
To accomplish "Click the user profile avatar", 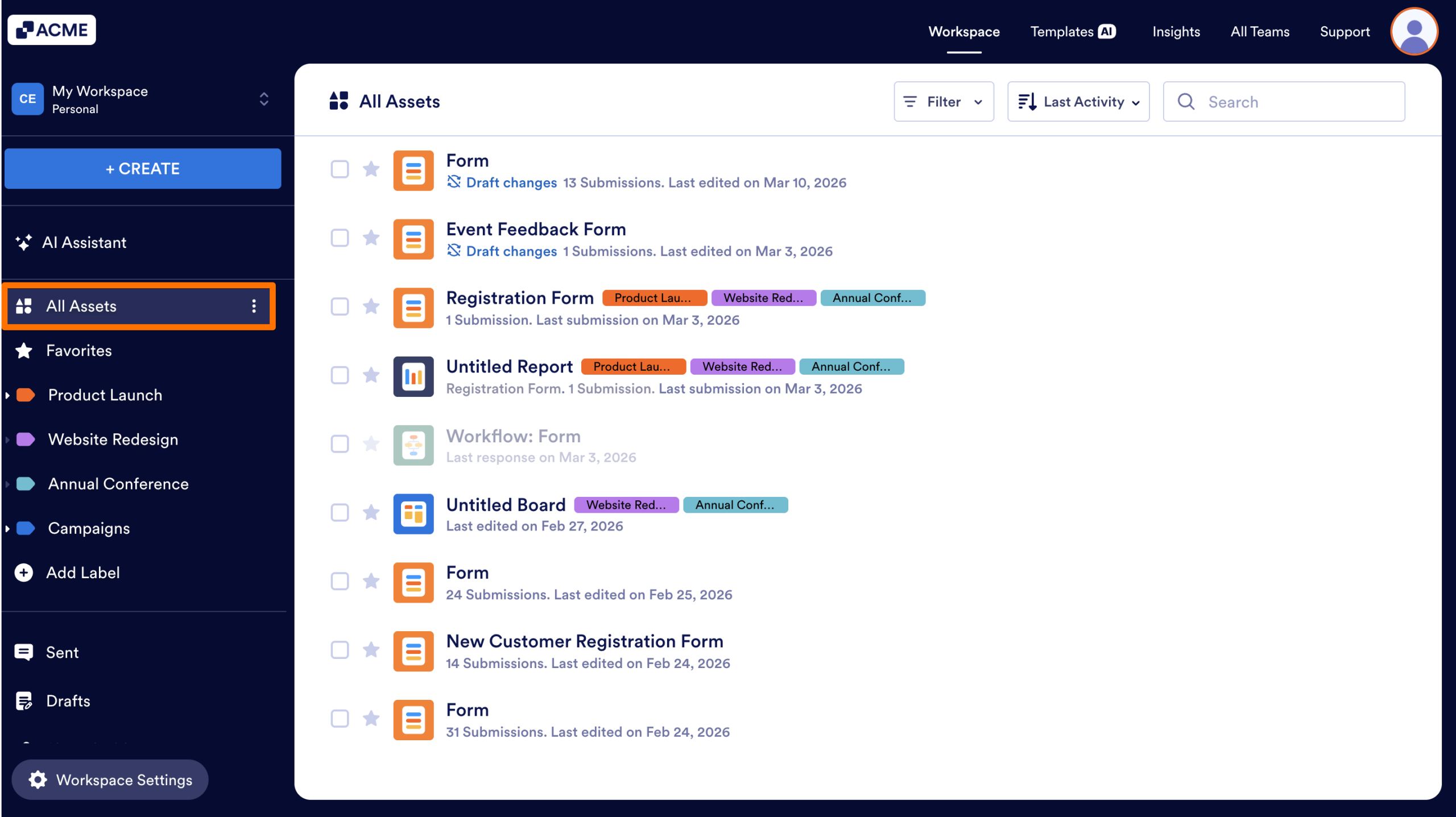I will (x=1414, y=31).
